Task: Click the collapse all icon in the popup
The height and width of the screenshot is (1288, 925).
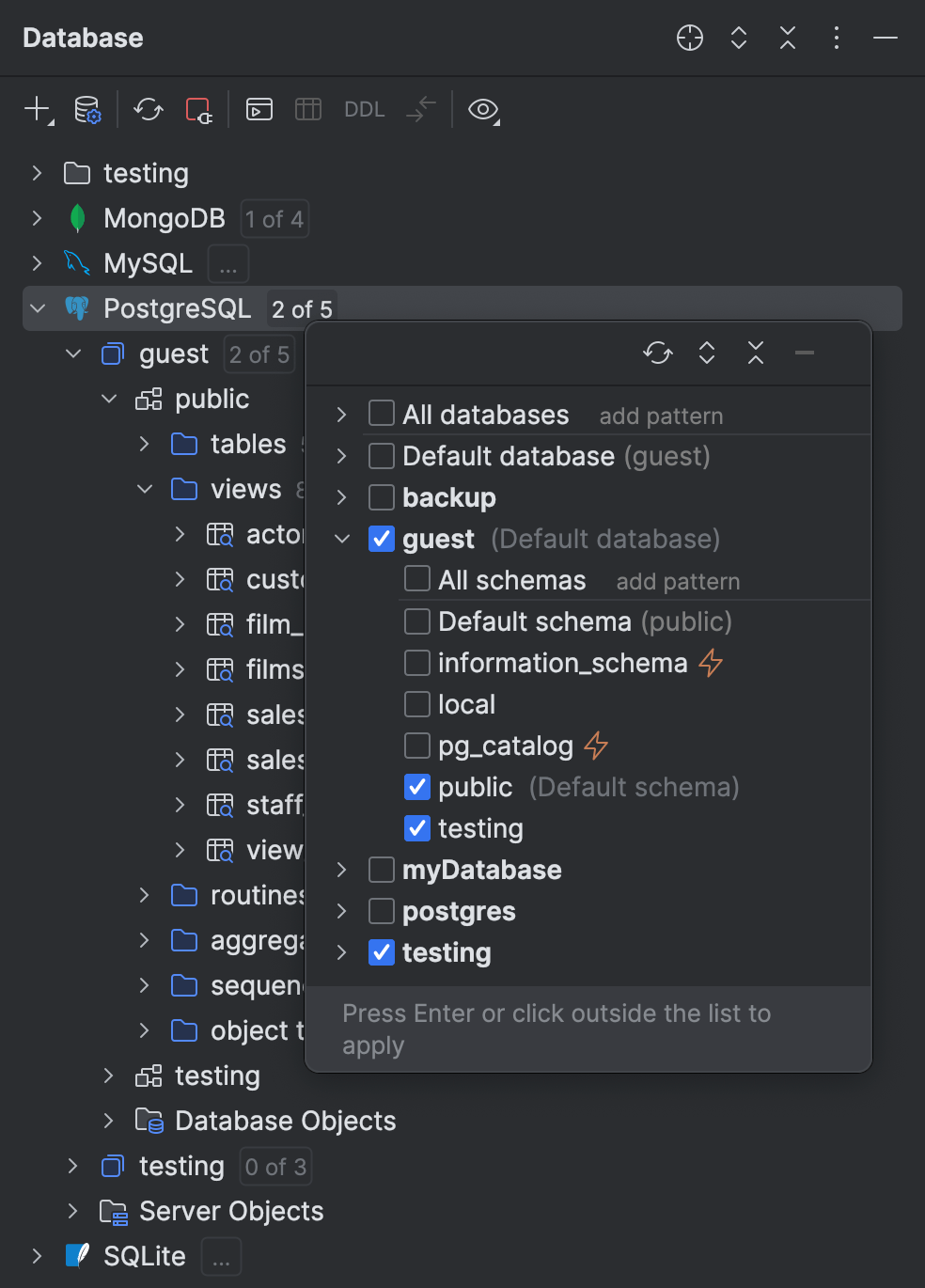Action: (755, 353)
